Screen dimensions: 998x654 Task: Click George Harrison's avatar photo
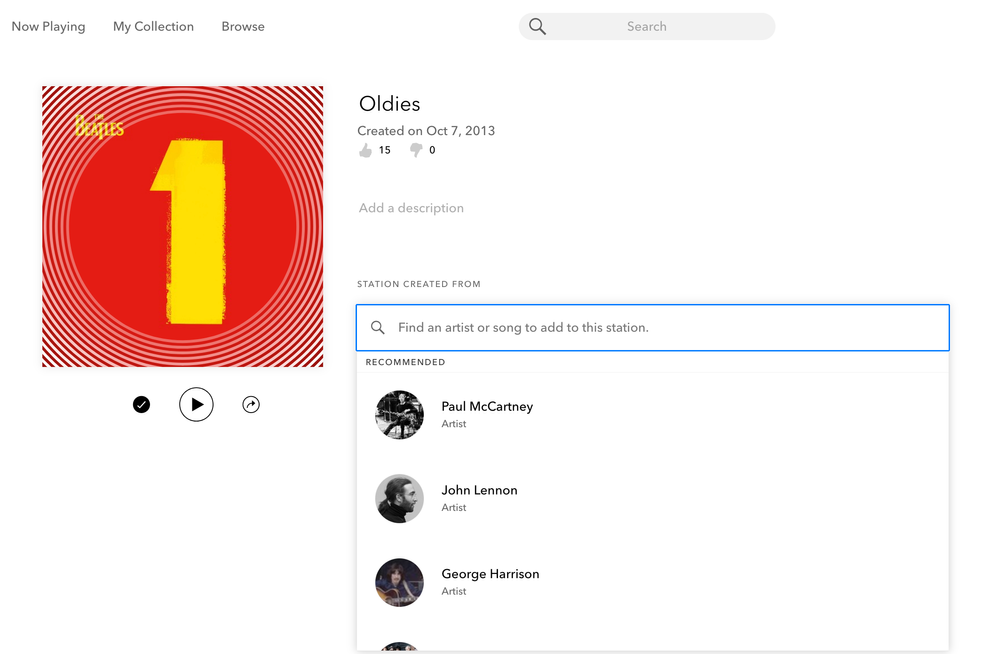pos(399,583)
